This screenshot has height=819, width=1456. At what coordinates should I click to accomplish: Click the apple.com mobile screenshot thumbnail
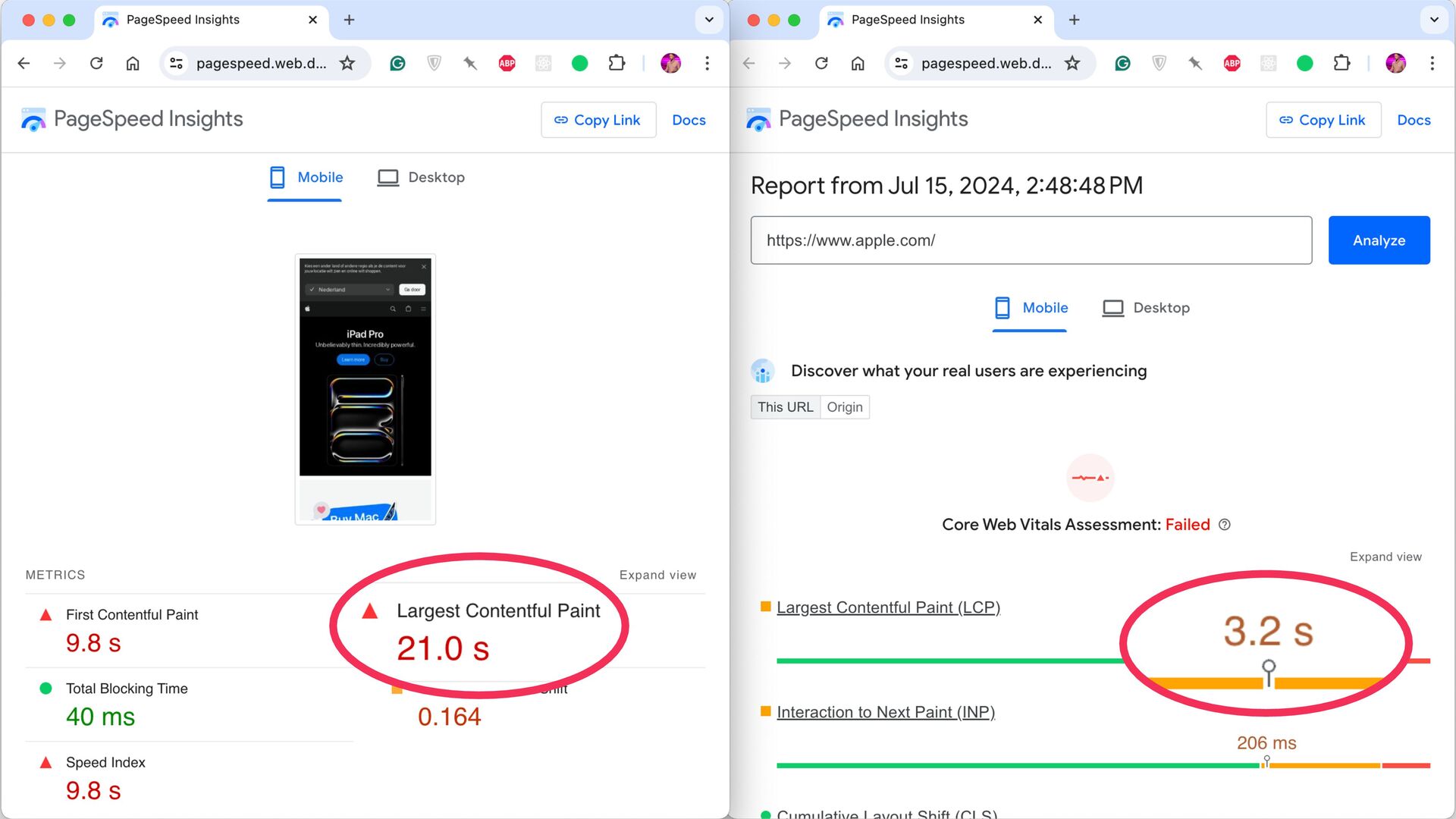[x=365, y=389]
